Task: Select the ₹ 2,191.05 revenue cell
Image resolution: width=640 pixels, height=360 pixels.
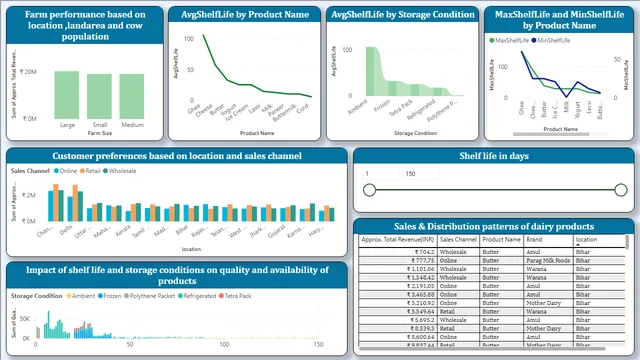Action: (398, 286)
